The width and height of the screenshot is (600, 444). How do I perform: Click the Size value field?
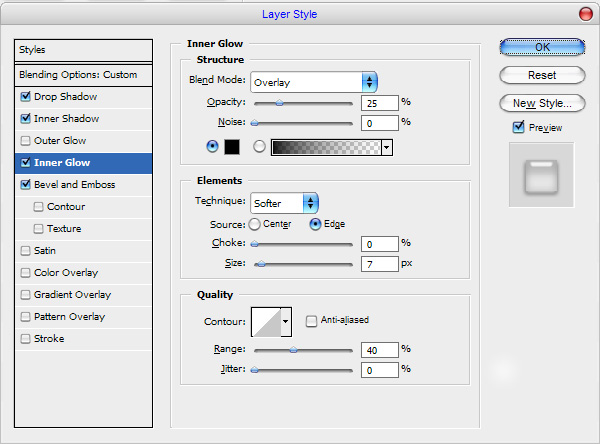(380, 264)
